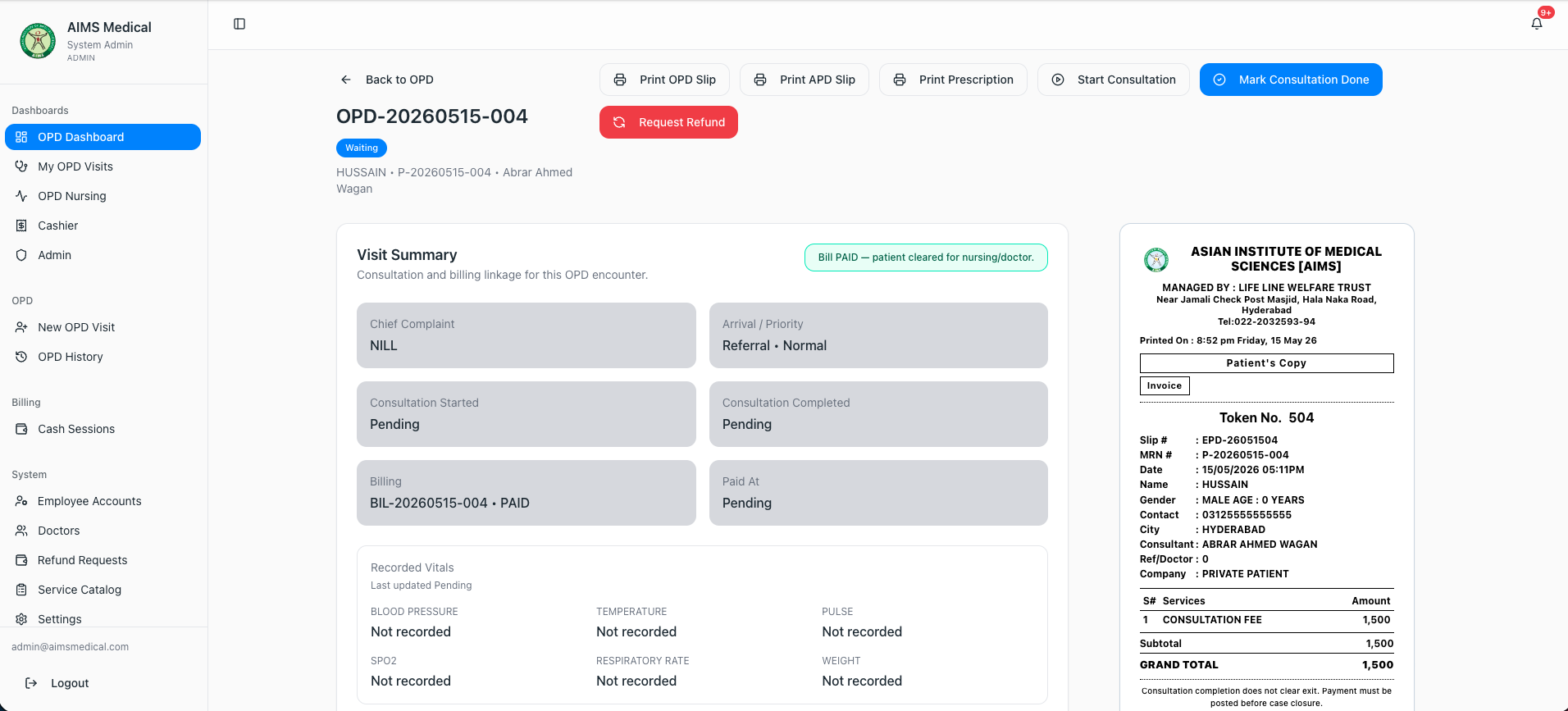The image size is (1568, 711).
Task: Click the Chief Complaint NILL card
Action: point(526,335)
